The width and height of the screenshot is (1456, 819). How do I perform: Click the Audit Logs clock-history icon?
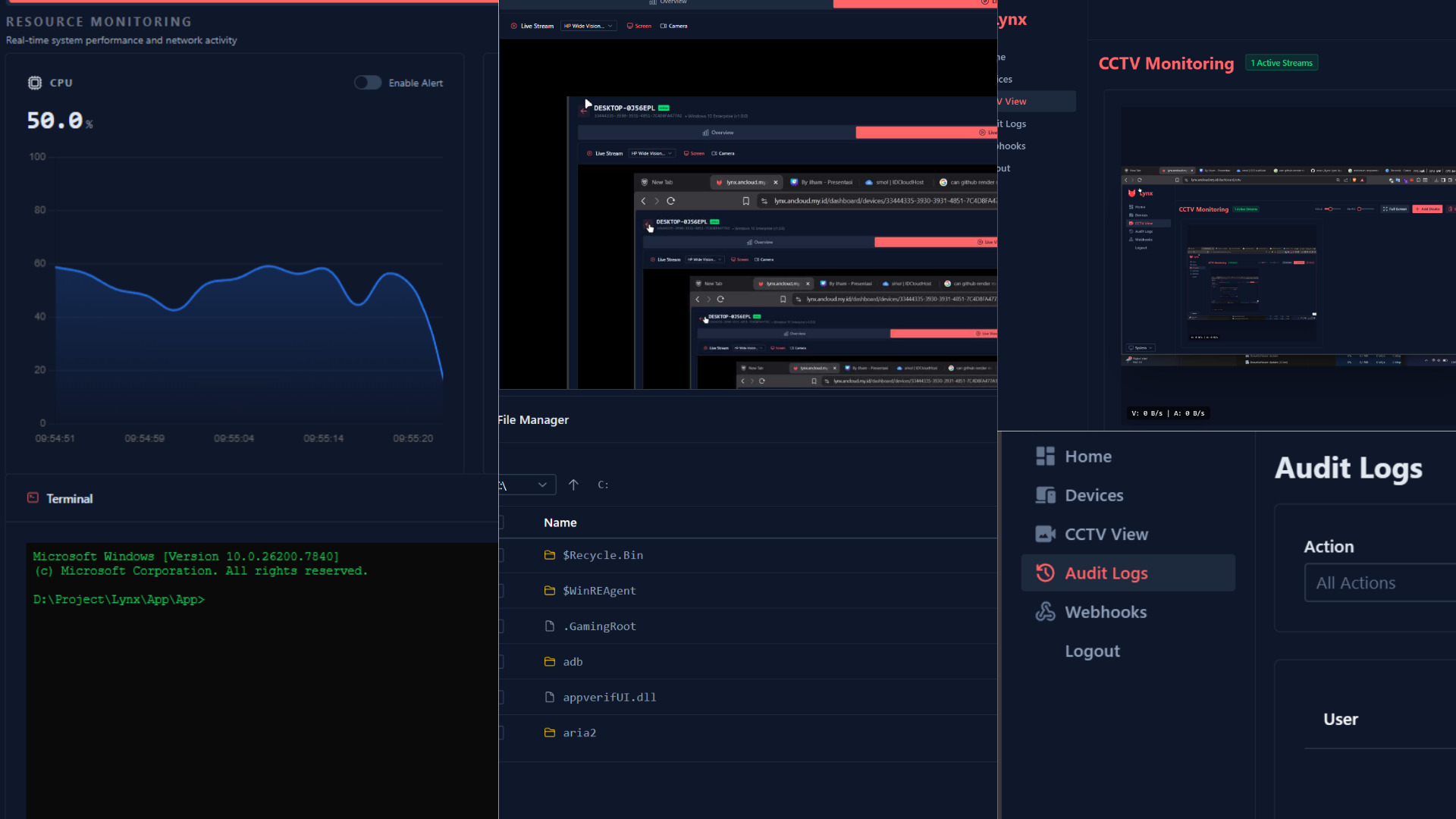point(1045,573)
